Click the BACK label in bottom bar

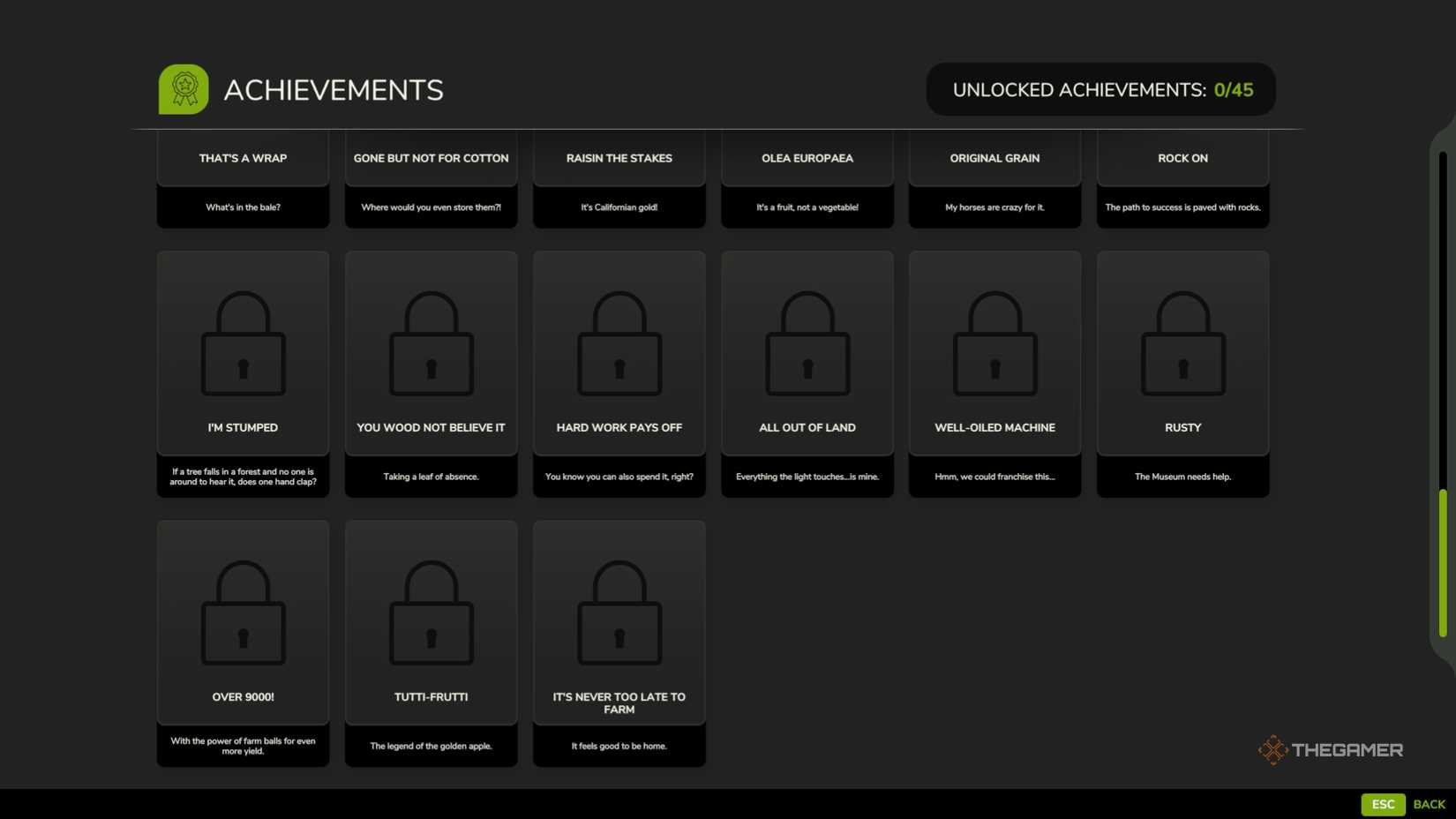tap(1429, 804)
